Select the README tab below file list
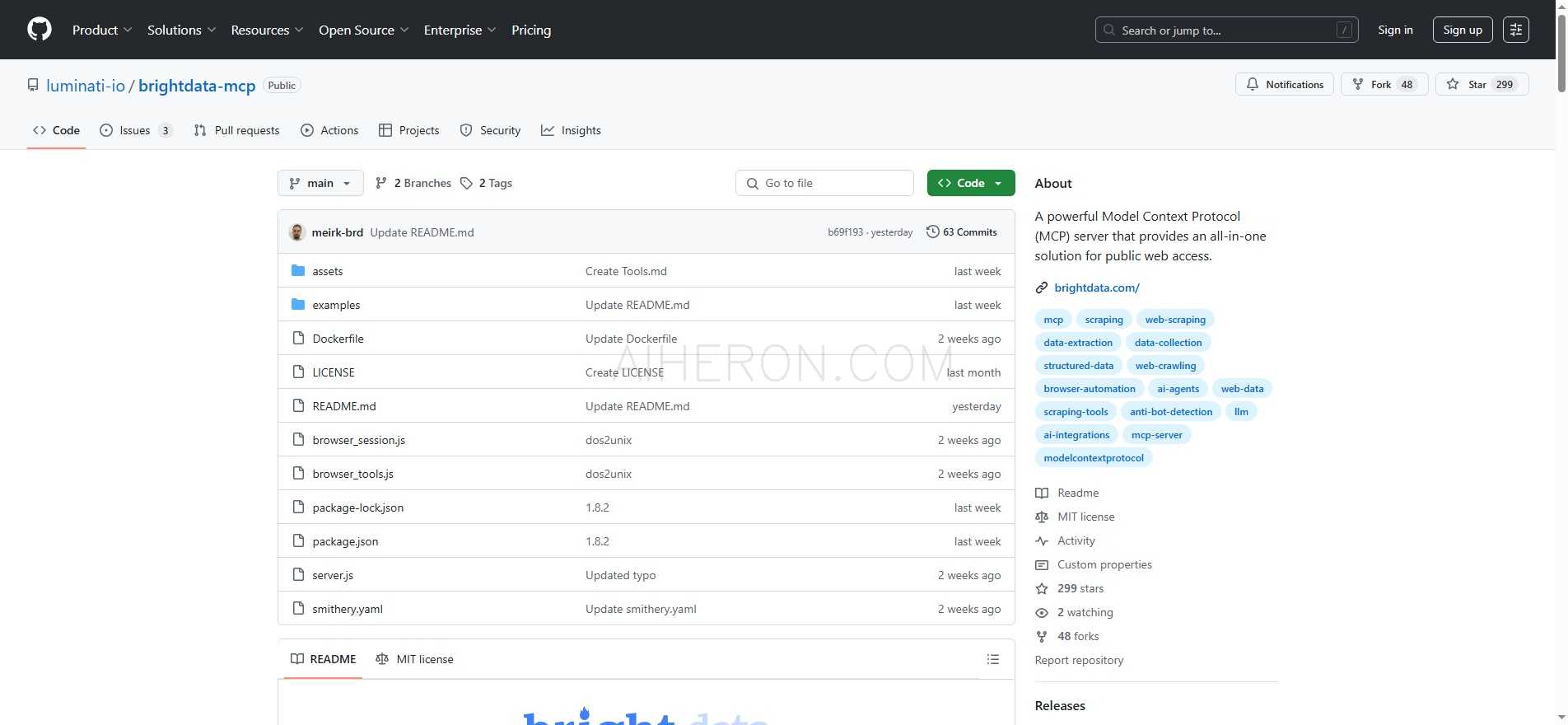 click(x=324, y=659)
